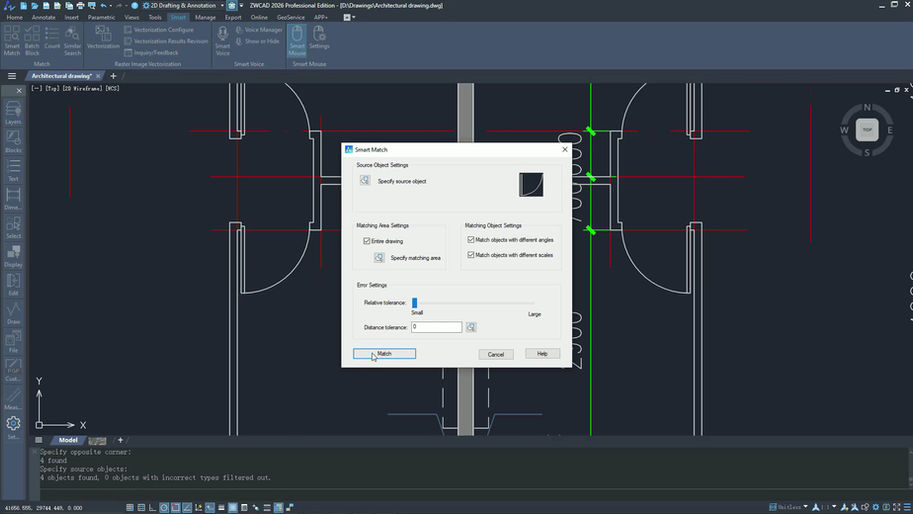Image resolution: width=913 pixels, height=514 pixels.
Task: Click the TOP face of view cube
Action: pyautogui.click(x=867, y=130)
